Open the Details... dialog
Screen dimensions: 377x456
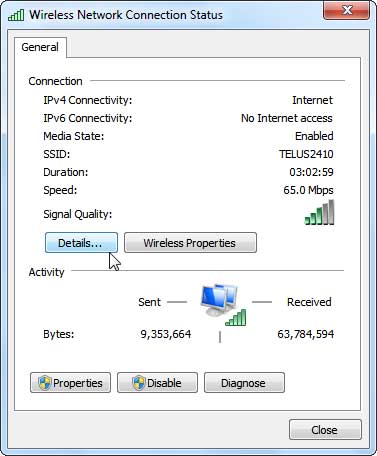[x=81, y=243]
